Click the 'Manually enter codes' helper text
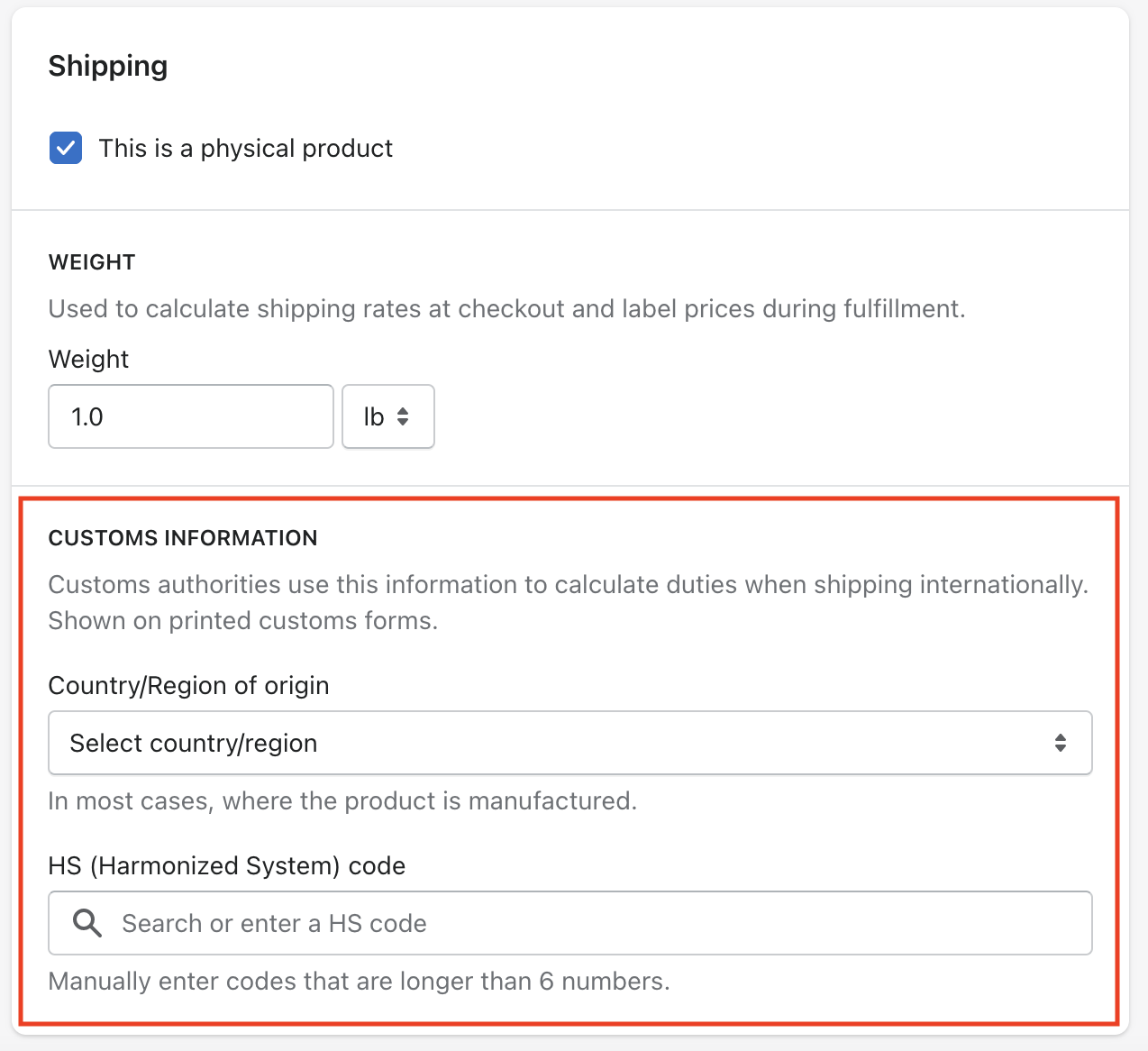This screenshot has width=1148, height=1051. click(359, 981)
